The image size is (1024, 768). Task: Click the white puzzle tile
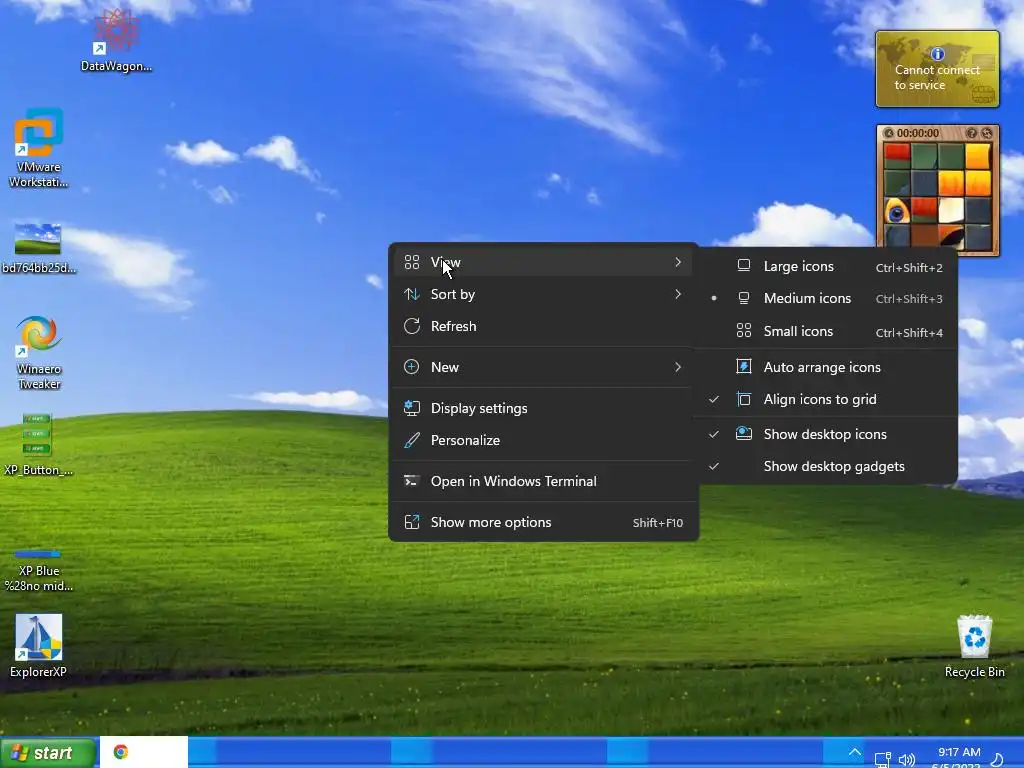(x=951, y=211)
